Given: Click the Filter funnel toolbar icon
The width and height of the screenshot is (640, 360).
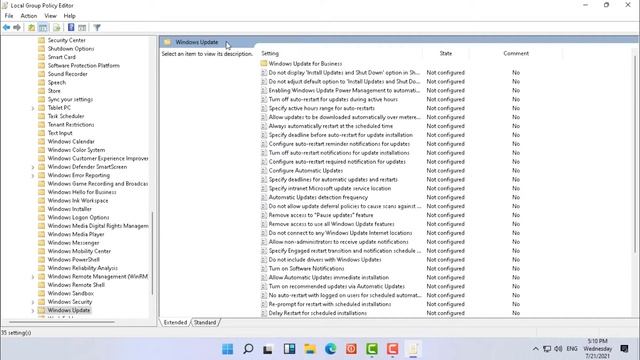Looking at the screenshot, I should coord(97,27).
